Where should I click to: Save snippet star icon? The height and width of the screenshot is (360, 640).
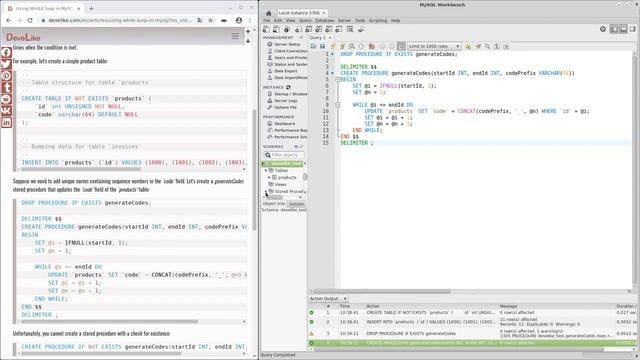coord(468,47)
